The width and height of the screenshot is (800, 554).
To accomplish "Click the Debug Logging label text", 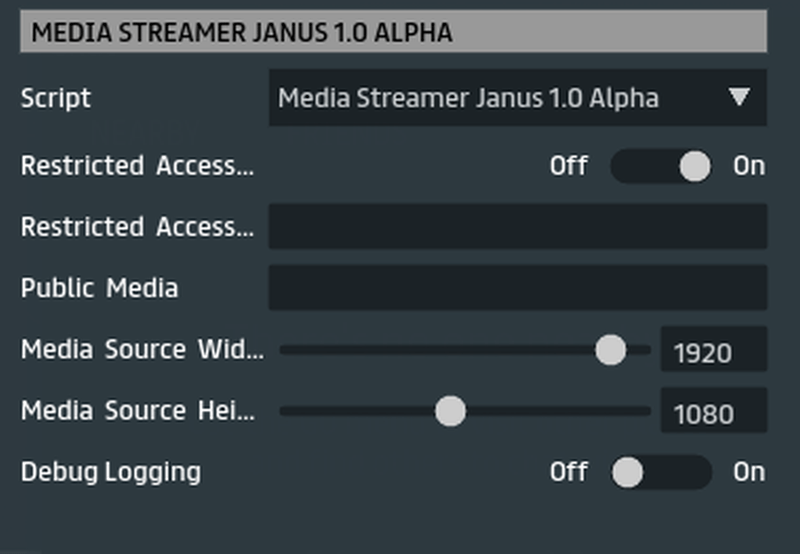I will tap(110, 472).
